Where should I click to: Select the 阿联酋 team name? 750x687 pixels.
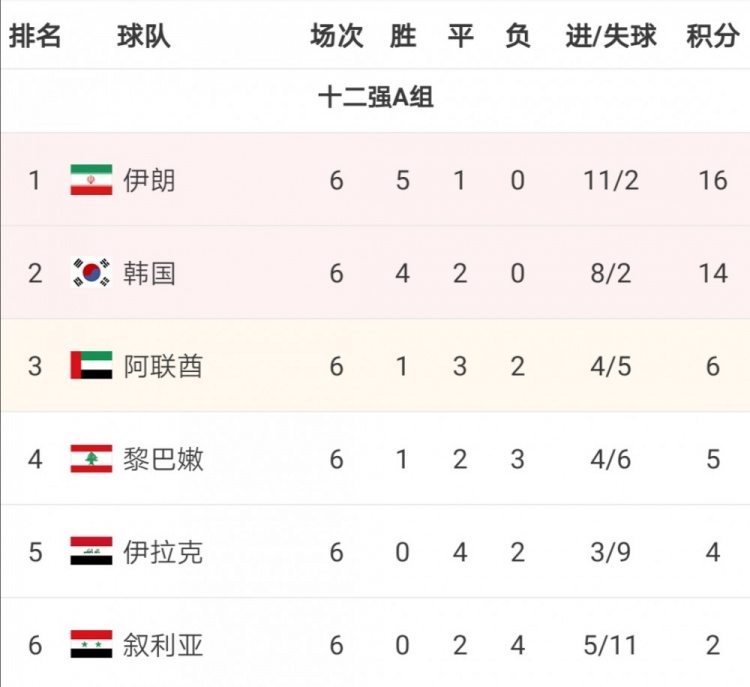point(163,366)
